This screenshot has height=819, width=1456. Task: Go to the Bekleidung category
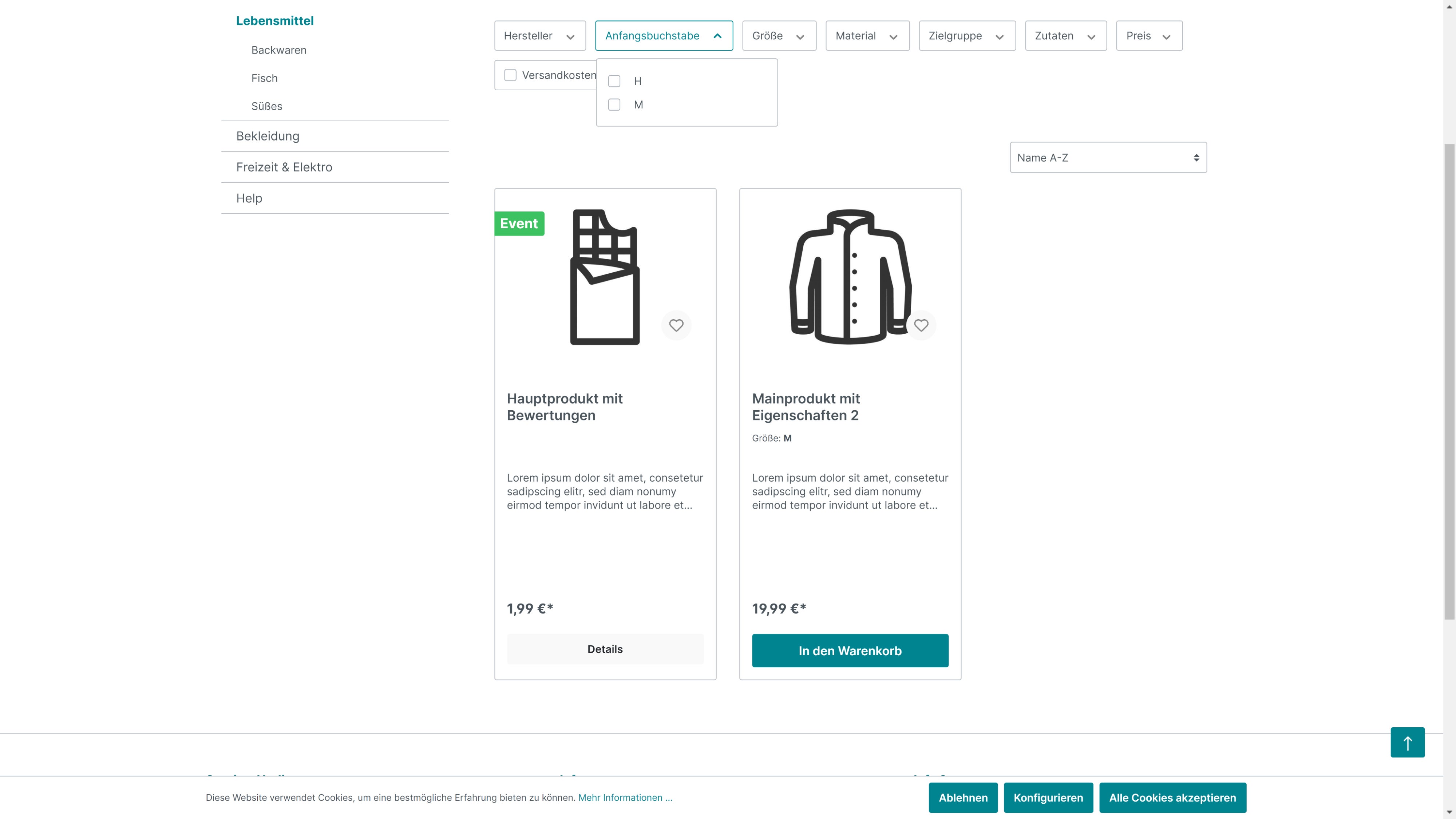coord(268,136)
